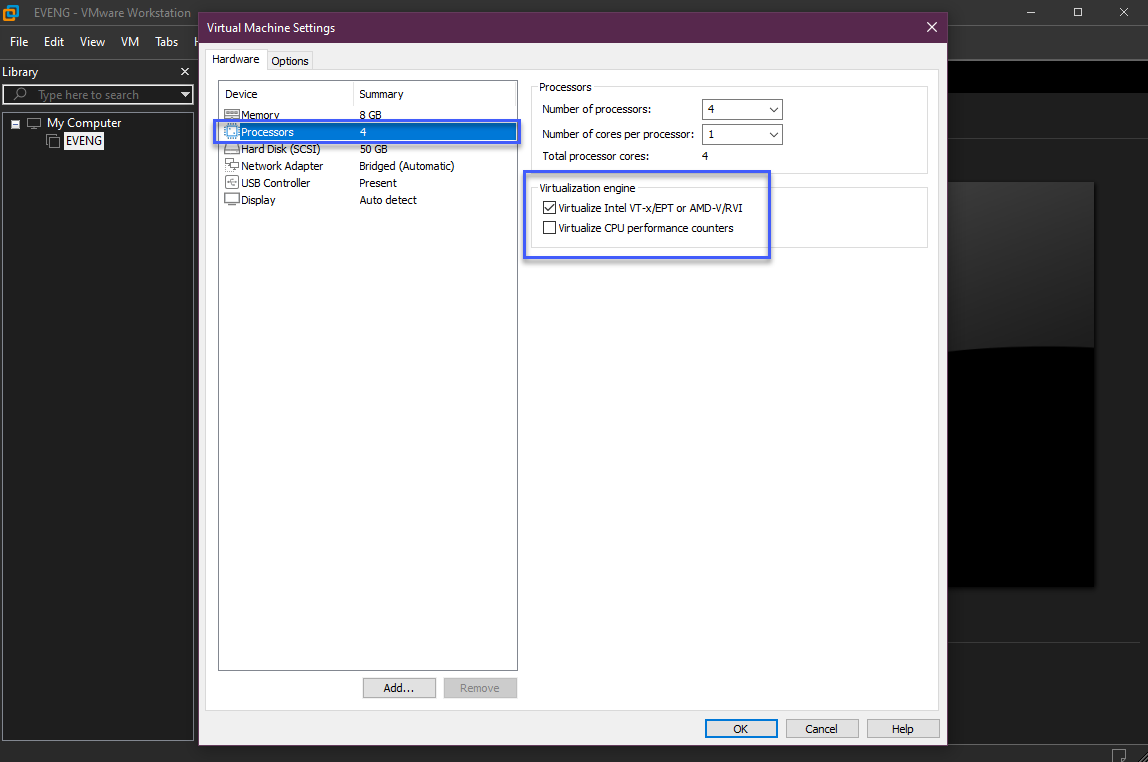
Task: Click the USB Controller icon
Action: tap(232, 183)
